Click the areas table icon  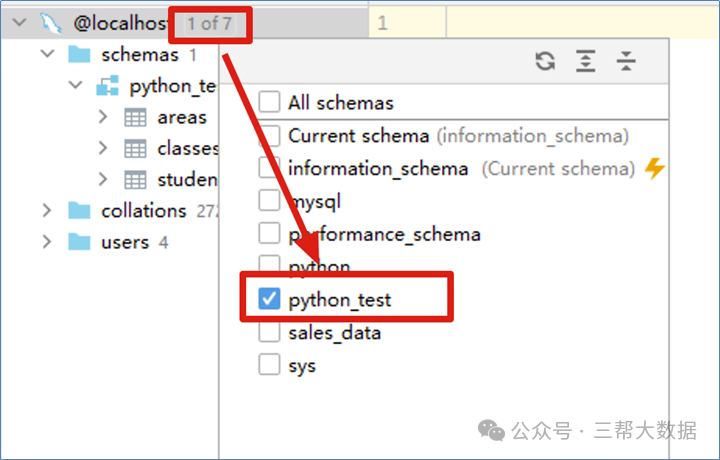[135, 117]
